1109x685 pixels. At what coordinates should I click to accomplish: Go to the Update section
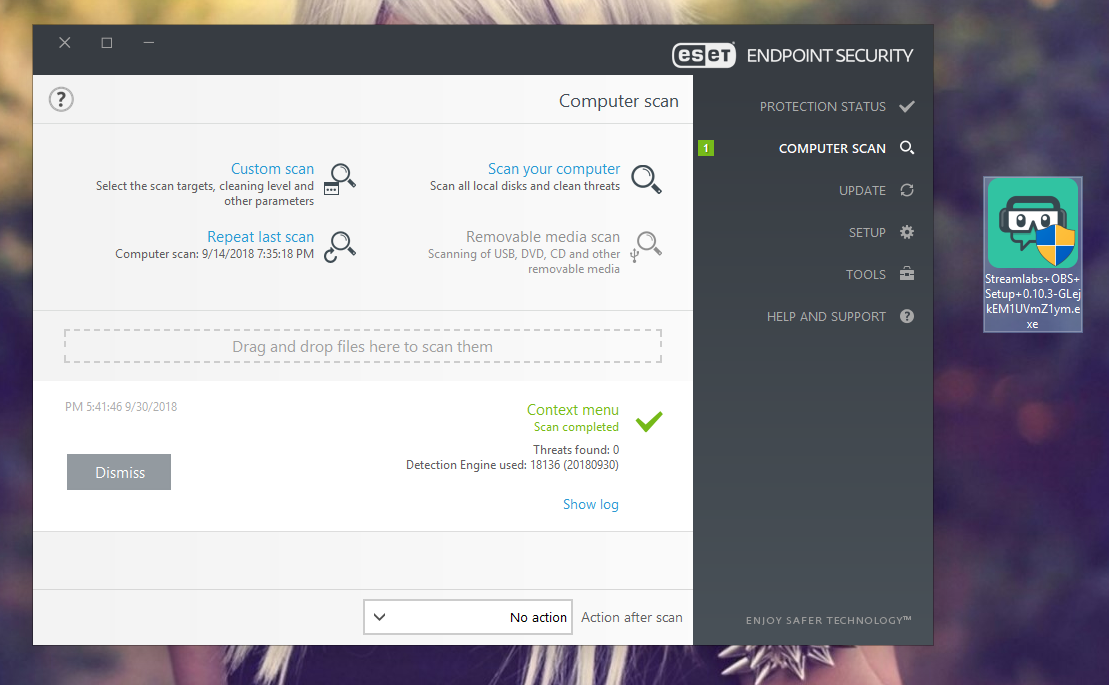[862, 191]
